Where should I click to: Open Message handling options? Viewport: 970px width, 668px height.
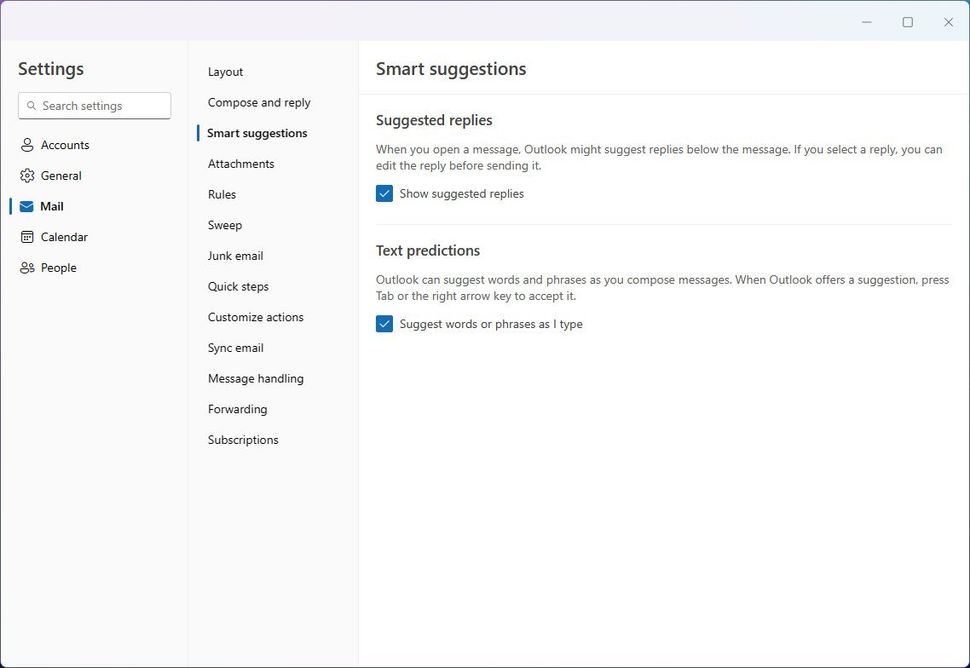click(x=255, y=378)
